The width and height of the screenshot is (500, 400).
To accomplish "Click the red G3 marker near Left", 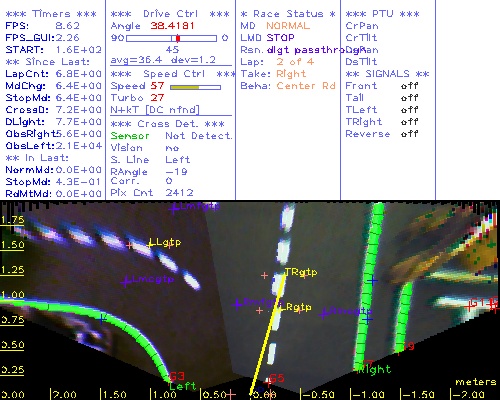I will (177, 376).
